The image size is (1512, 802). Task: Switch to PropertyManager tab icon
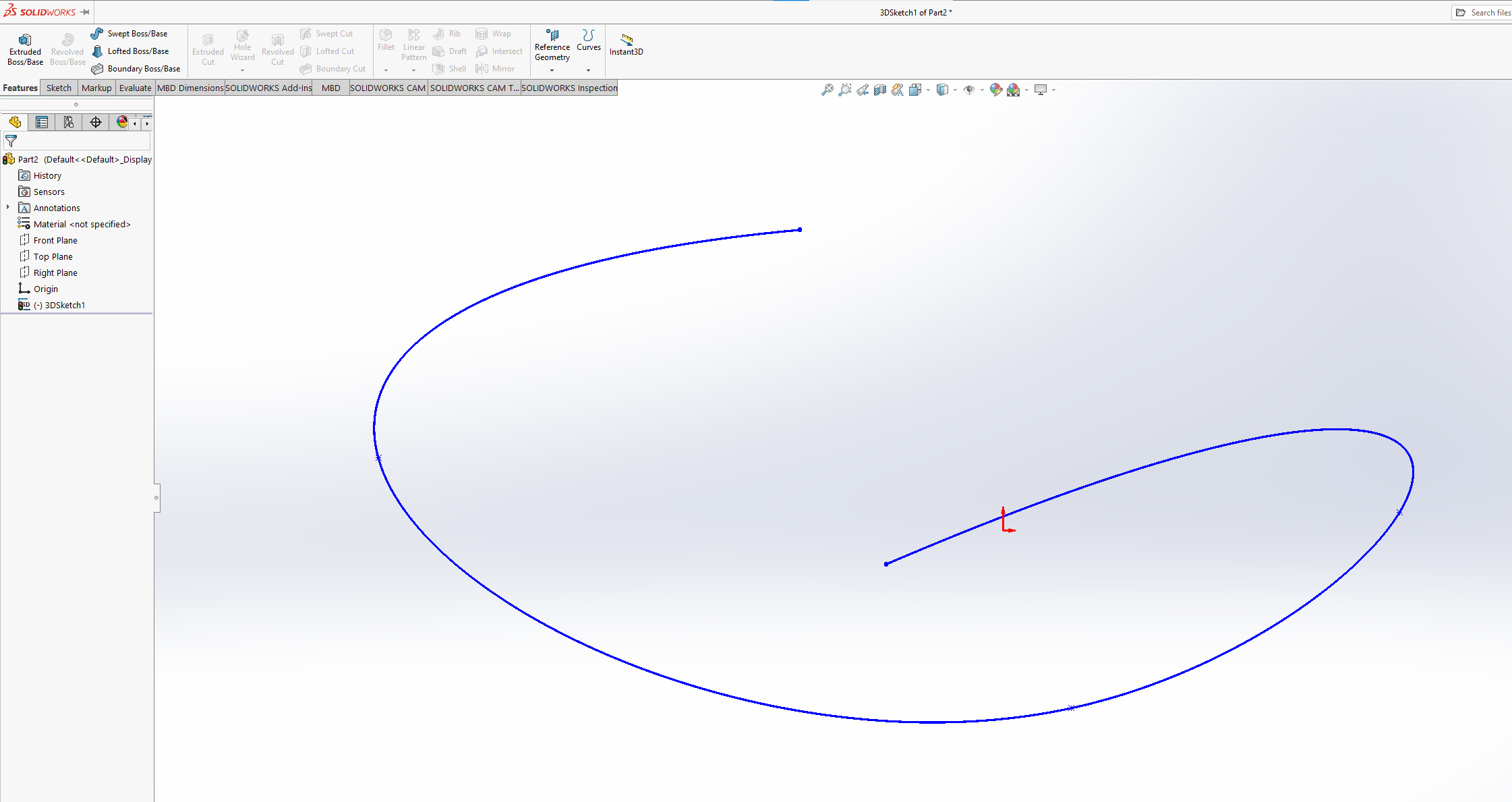(x=42, y=122)
